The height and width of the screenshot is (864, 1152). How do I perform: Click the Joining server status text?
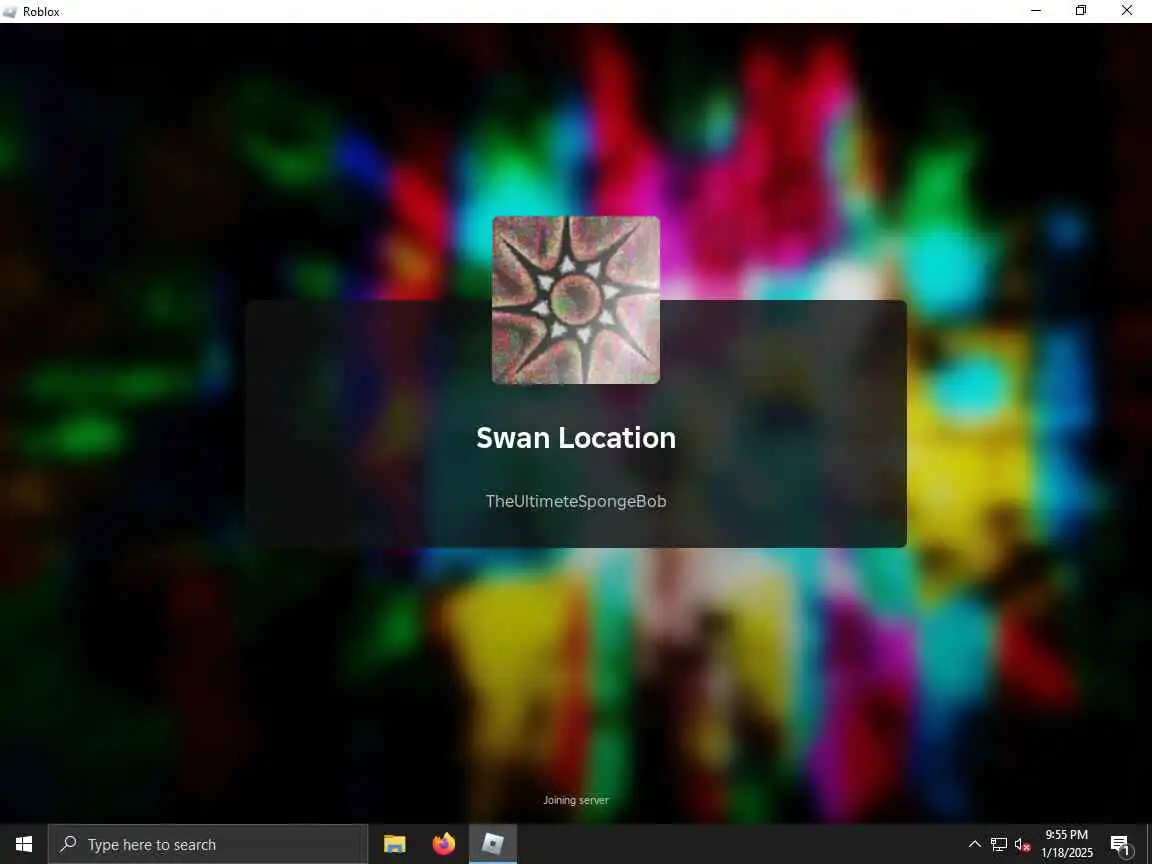coord(576,800)
